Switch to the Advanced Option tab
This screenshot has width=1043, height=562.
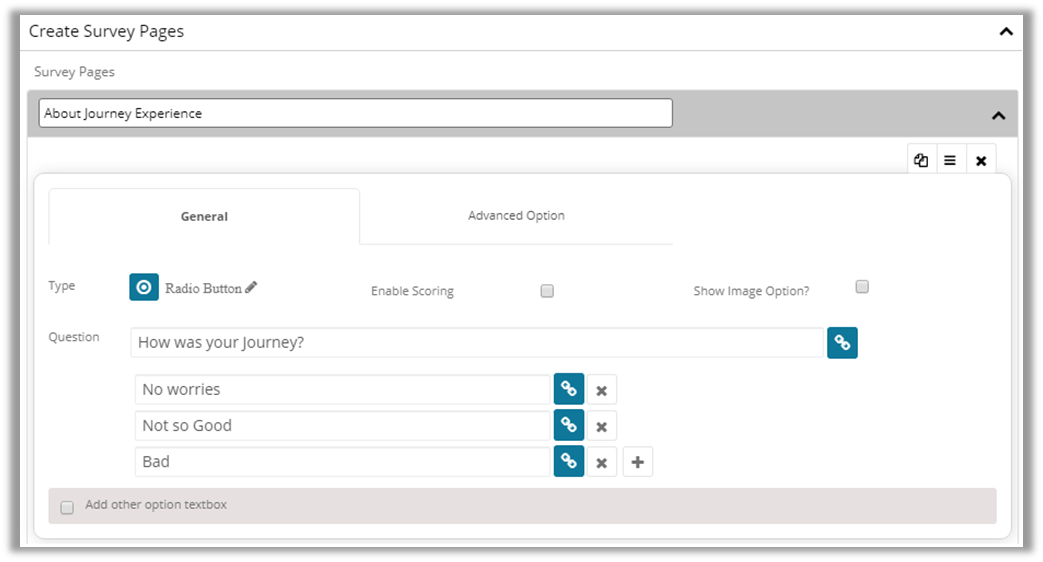(516, 216)
